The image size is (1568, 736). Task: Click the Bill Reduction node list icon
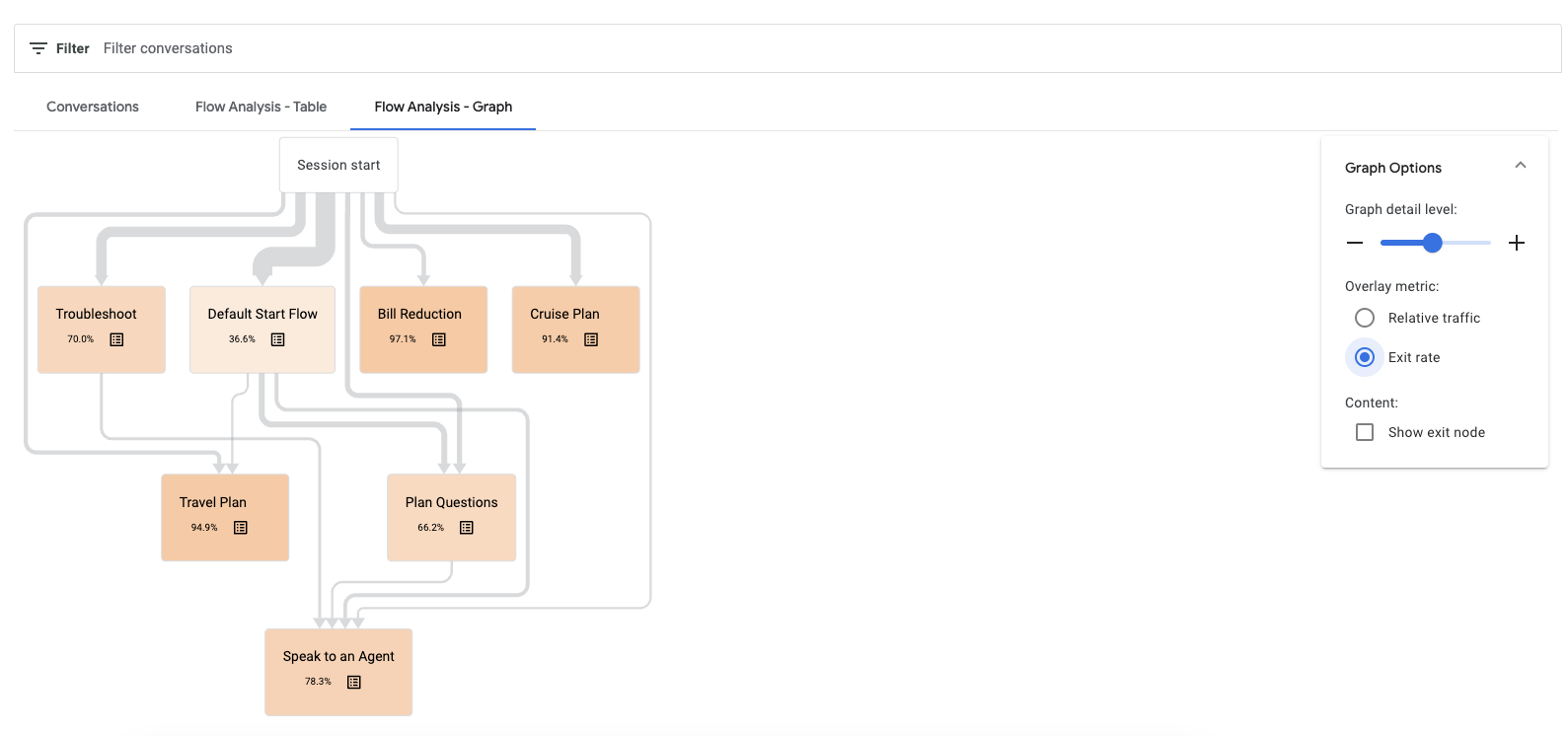(439, 339)
